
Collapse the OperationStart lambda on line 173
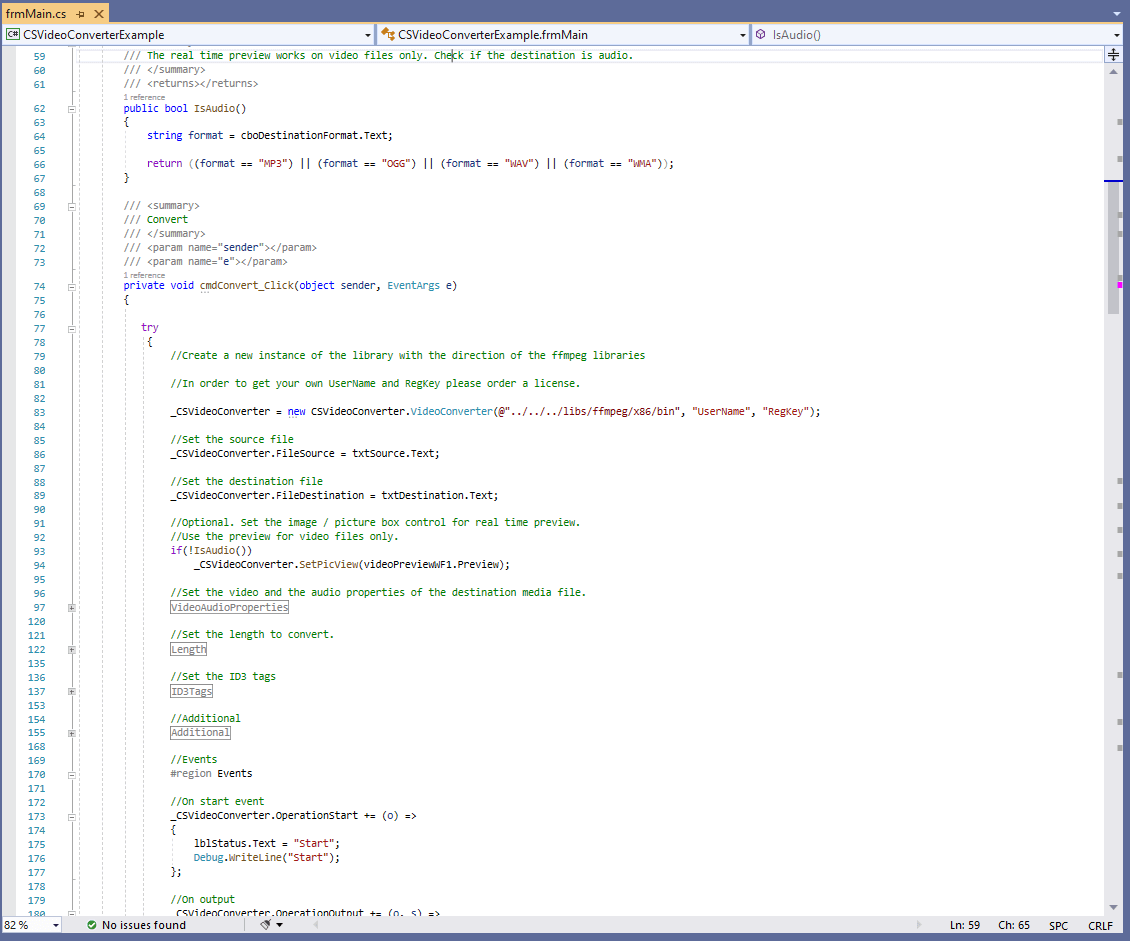pyautogui.click(x=71, y=817)
